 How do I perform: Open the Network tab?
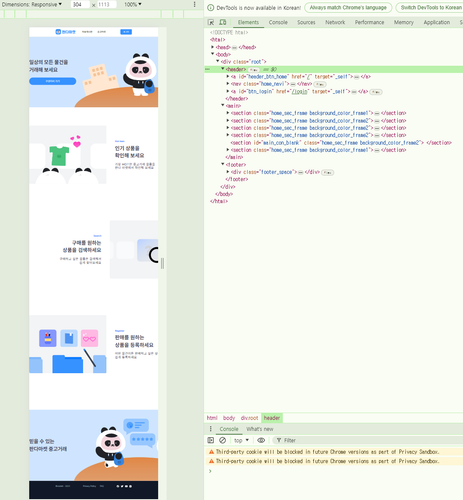335,22
